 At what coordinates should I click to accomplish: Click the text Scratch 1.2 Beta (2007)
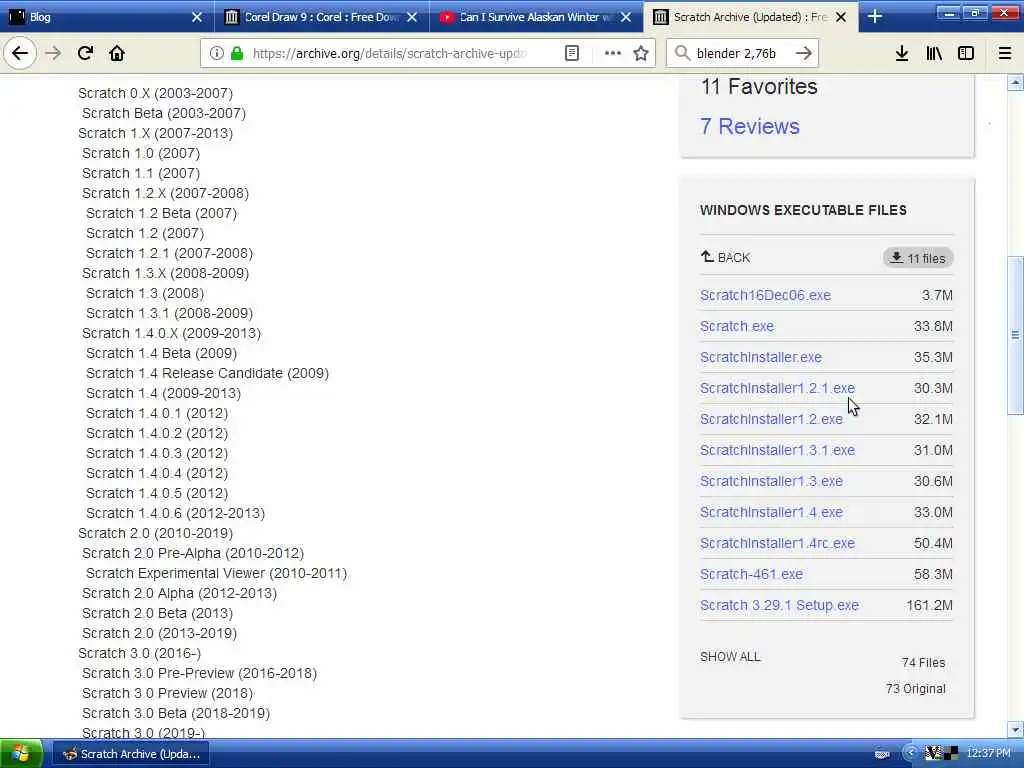pyautogui.click(x=161, y=214)
